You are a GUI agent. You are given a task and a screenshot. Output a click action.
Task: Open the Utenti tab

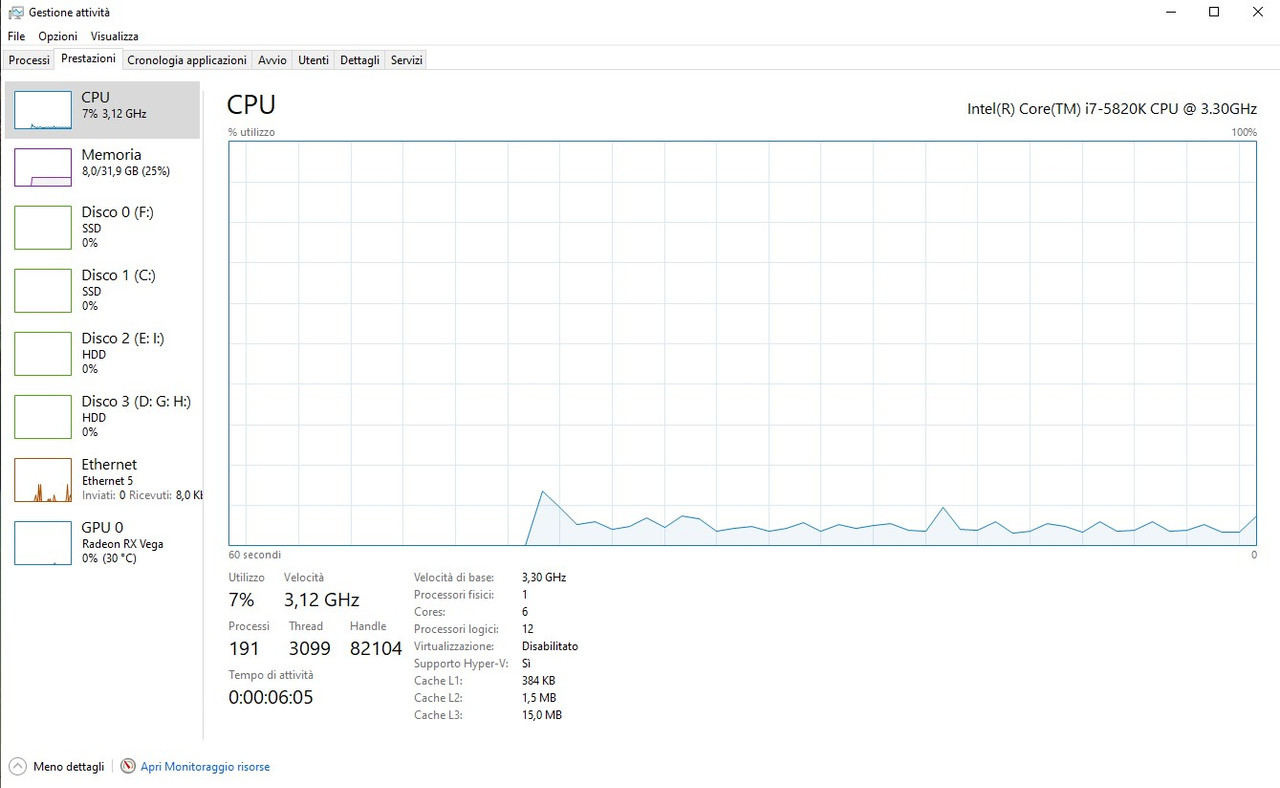coord(313,60)
